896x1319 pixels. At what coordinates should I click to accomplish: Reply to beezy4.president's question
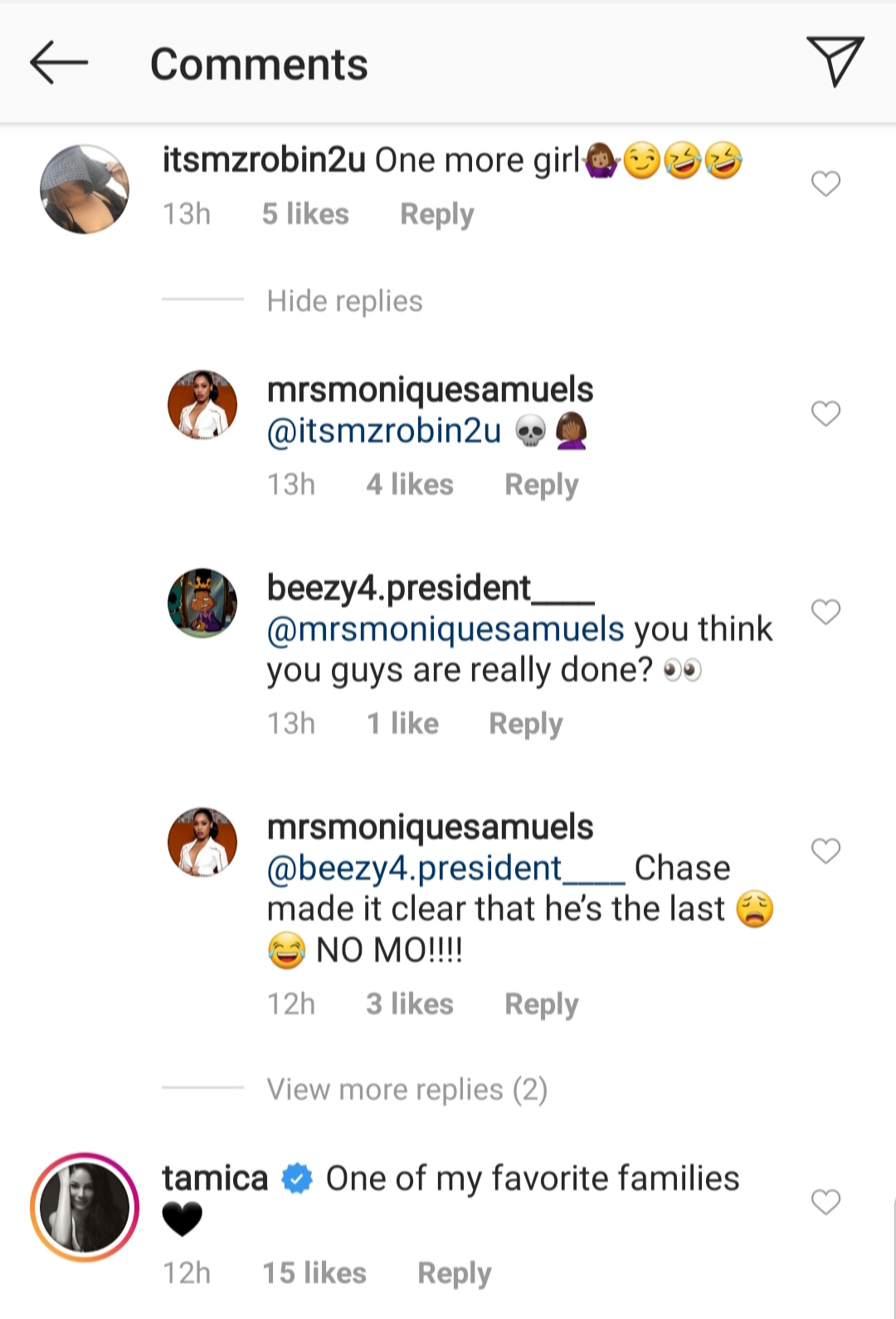tap(525, 723)
